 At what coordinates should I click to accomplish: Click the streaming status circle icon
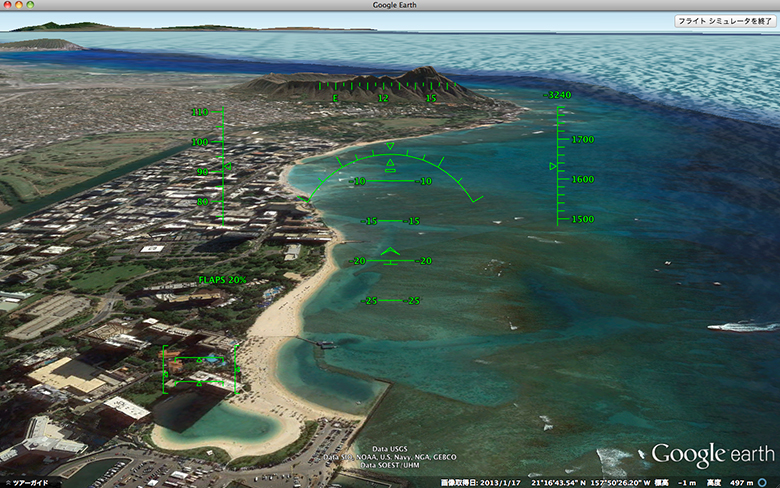coord(771,482)
